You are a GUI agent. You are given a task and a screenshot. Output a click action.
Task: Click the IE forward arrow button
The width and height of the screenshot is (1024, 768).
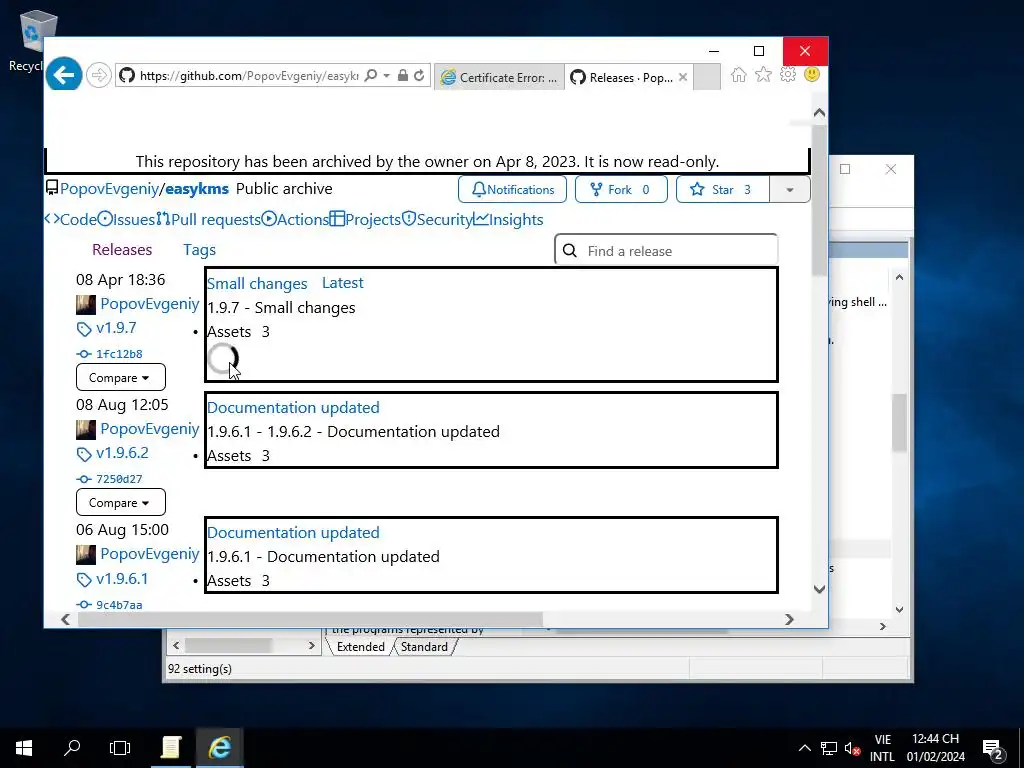coord(99,76)
